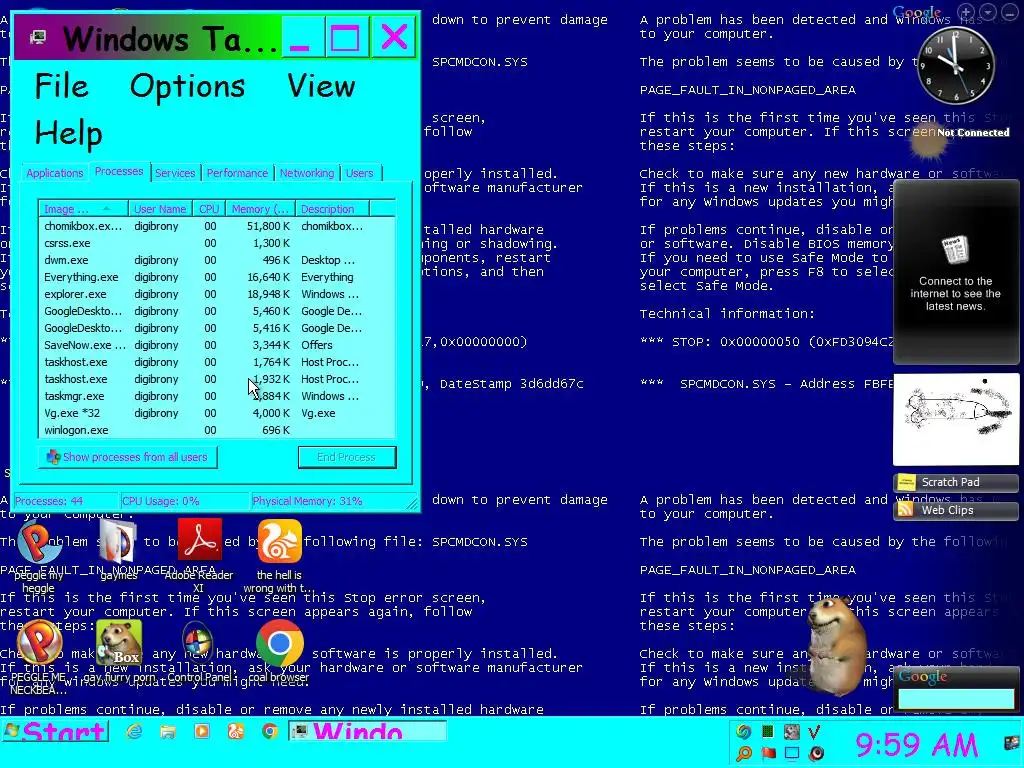Click the 51,800 K memory value
1024x768 pixels.
[268, 226]
